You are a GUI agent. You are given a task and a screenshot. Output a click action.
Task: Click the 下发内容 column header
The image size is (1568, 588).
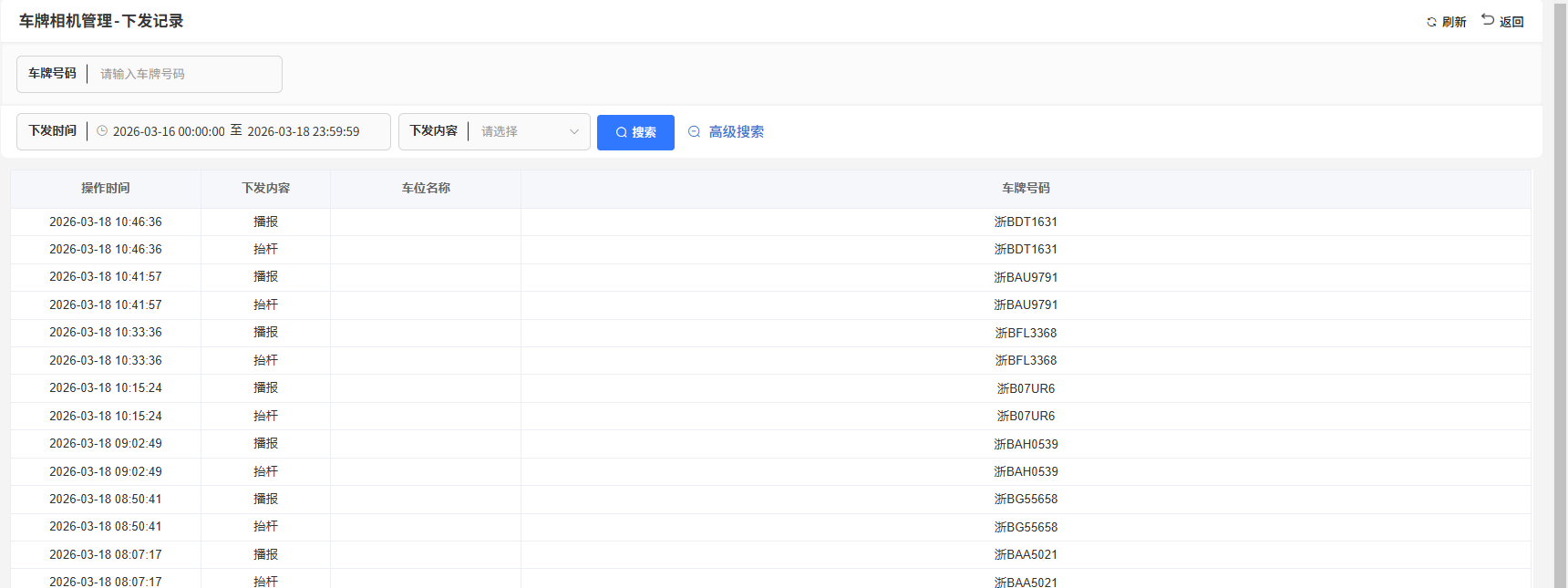pyautogui.click(x=265, y=188)
